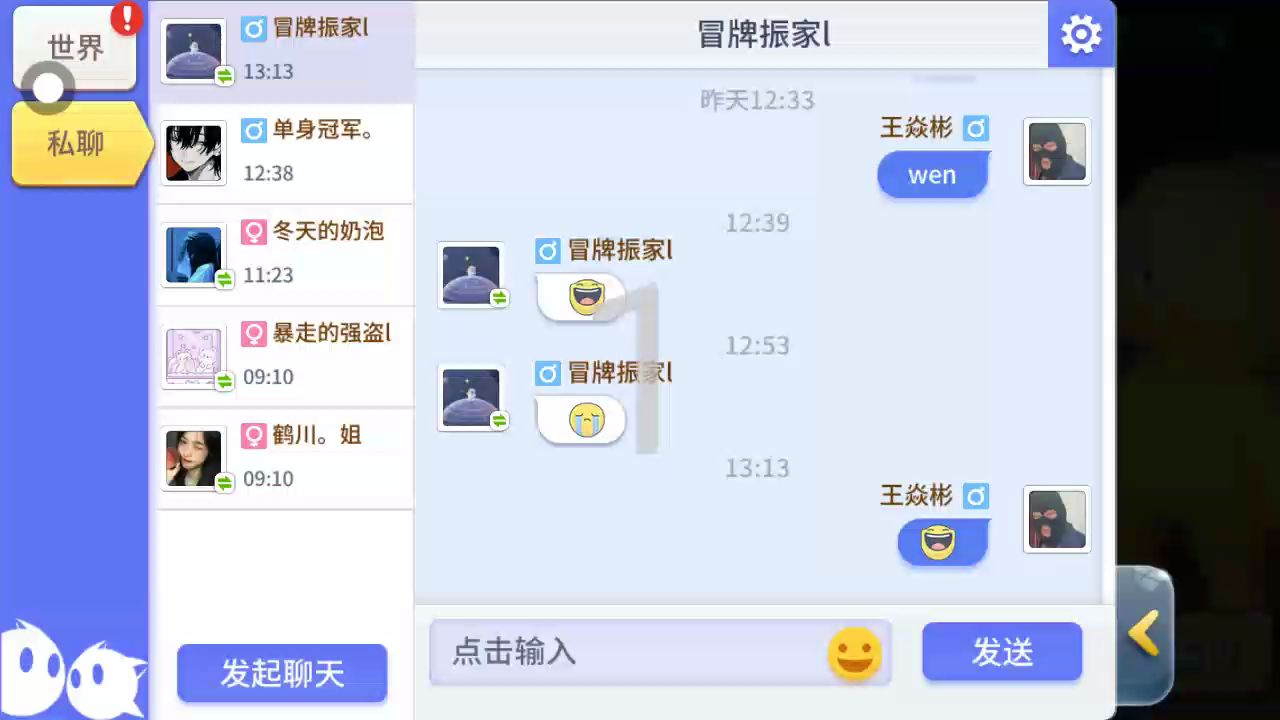
Task: Click the white floating circle button
Action: pyautogui.click(x=47, y=87)
